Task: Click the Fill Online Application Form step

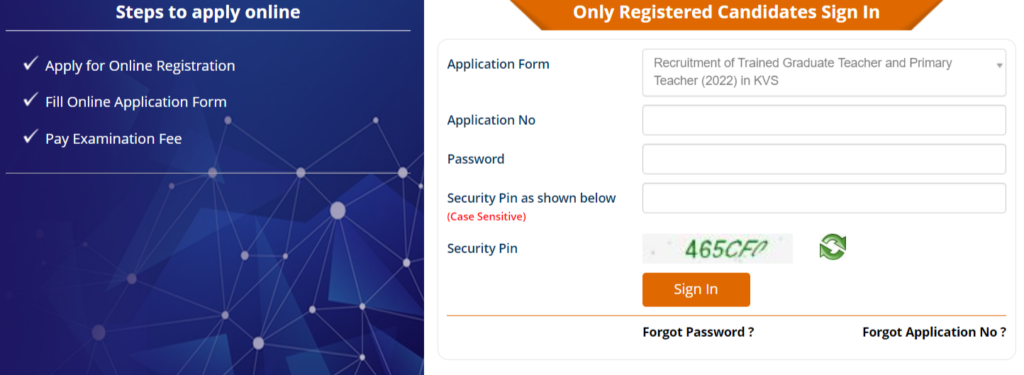Action: pyautogui.click(x=136, y=102)
